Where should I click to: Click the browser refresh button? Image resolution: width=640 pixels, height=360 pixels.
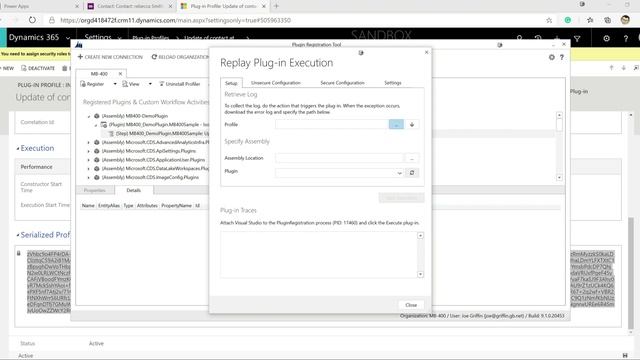click(x=32, y=20)
